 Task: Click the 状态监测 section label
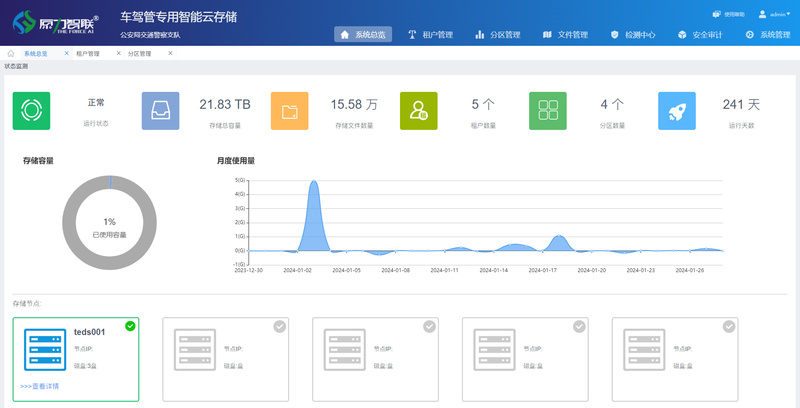[x=16, y=66]
